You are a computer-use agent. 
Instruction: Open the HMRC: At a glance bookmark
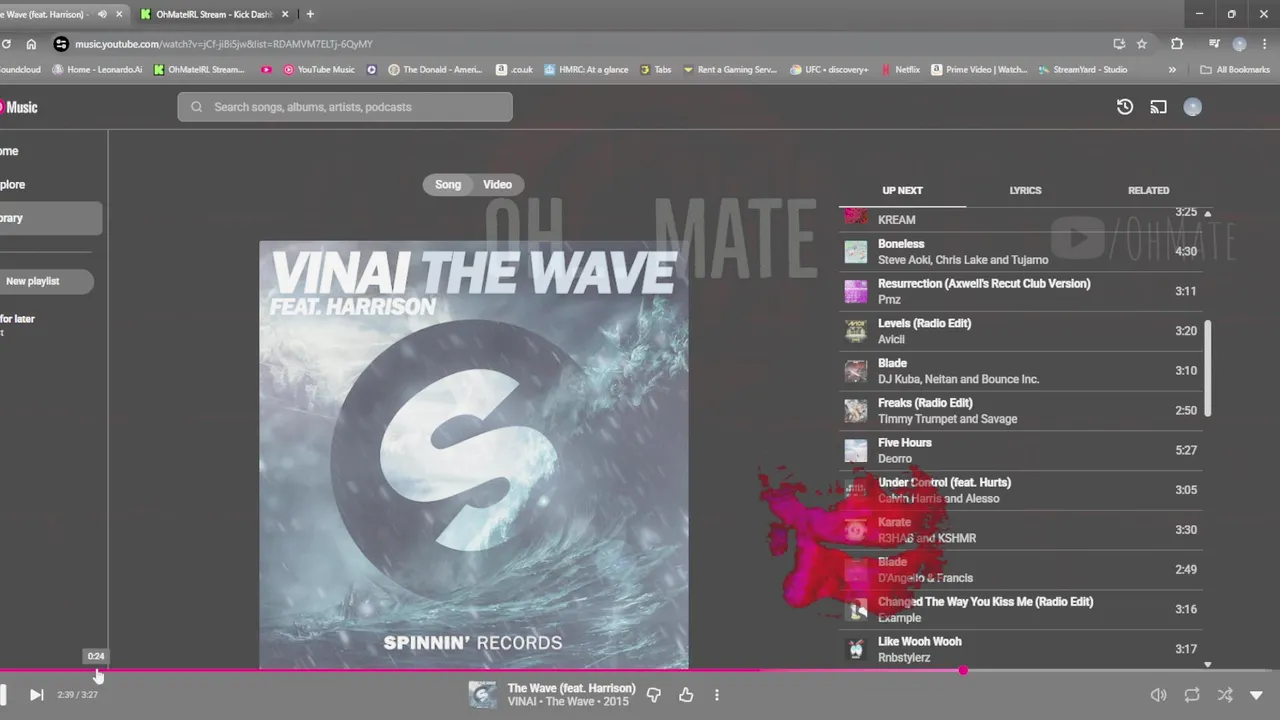click(x=586, y=70)
